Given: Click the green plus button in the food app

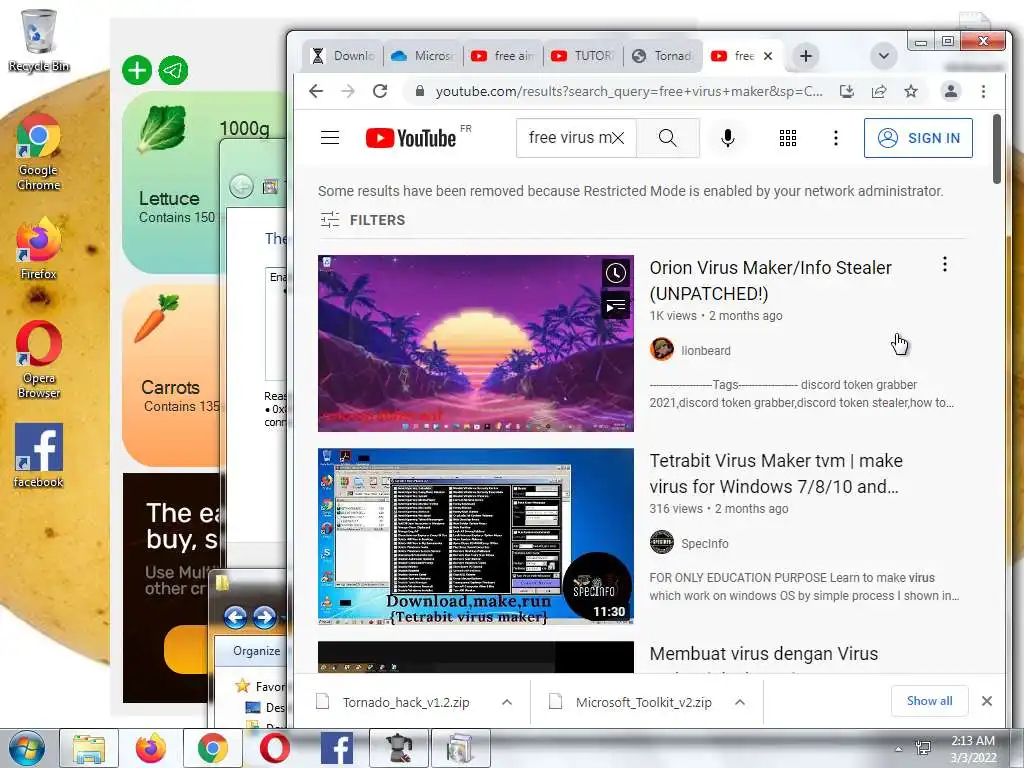Looking at the screenshot, I should pos(137,70).
